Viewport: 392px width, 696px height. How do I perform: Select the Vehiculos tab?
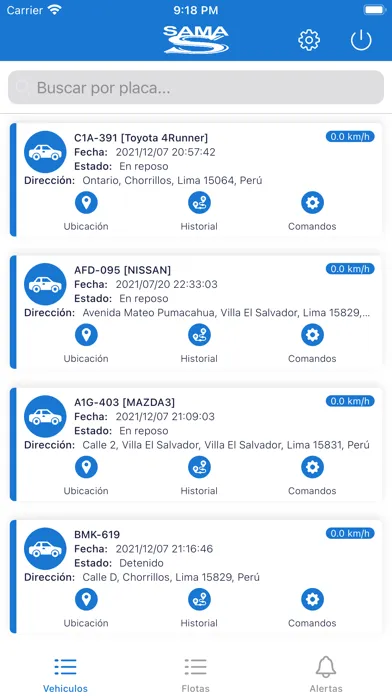click(65, 675)
